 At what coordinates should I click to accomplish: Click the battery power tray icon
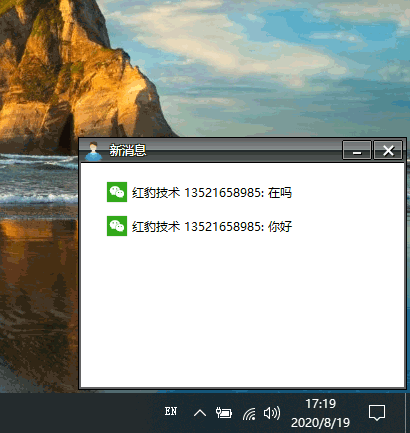[224, 413]
